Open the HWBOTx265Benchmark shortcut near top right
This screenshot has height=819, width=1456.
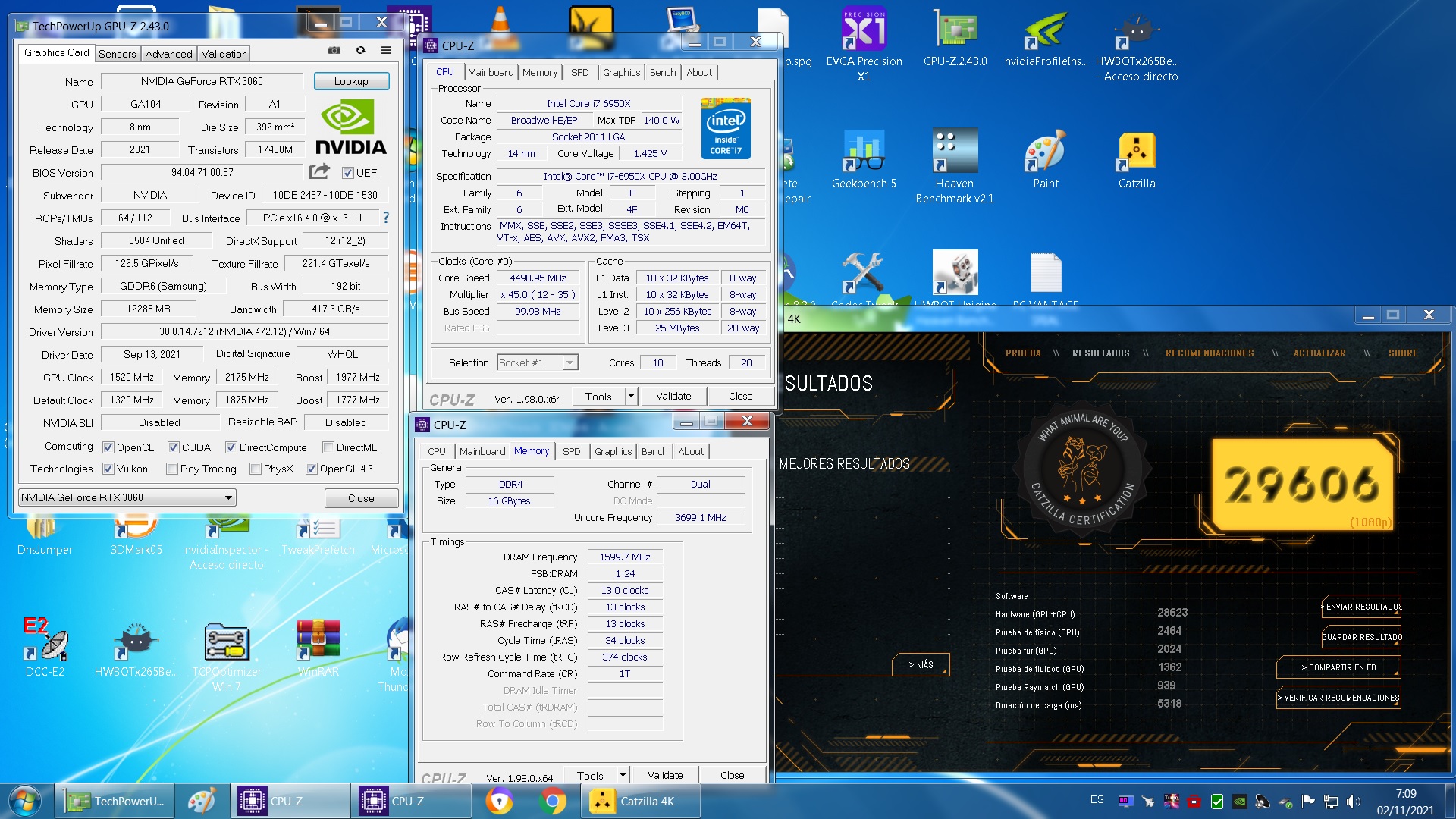pyautogui.click(x=1137, y=44)
